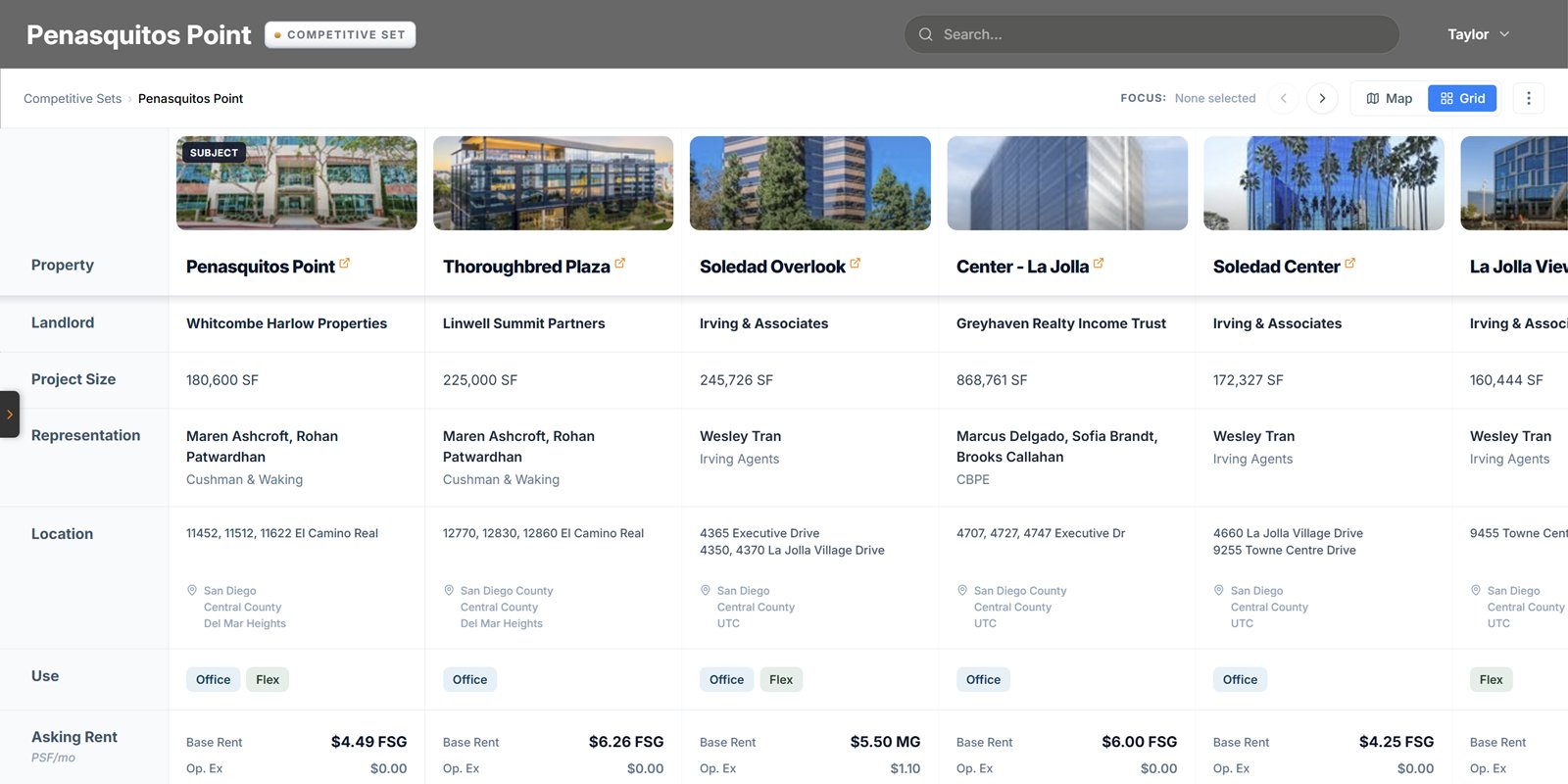Go to next focus property arrow

[x=1322, y=98]
